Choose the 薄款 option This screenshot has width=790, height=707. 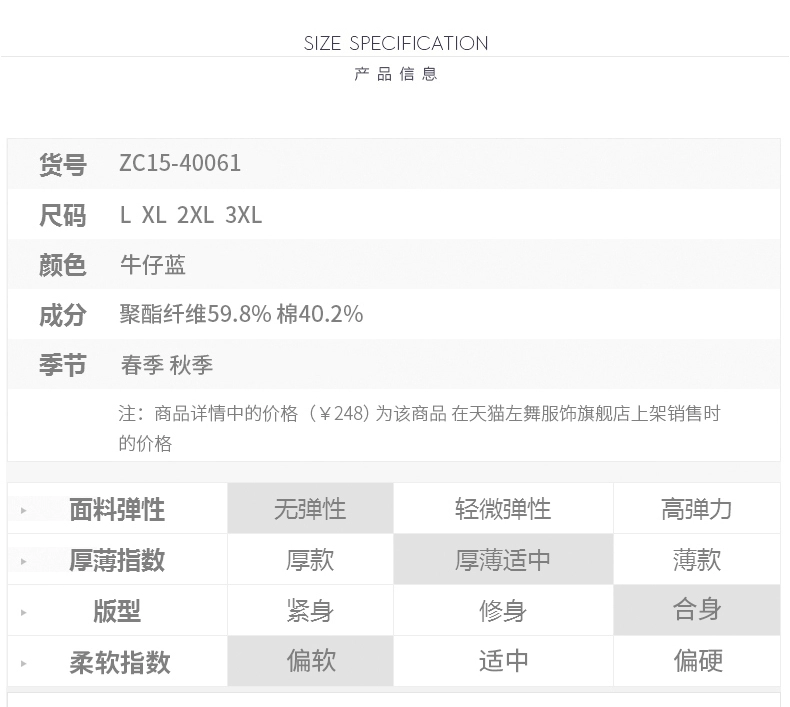point(697,559)
